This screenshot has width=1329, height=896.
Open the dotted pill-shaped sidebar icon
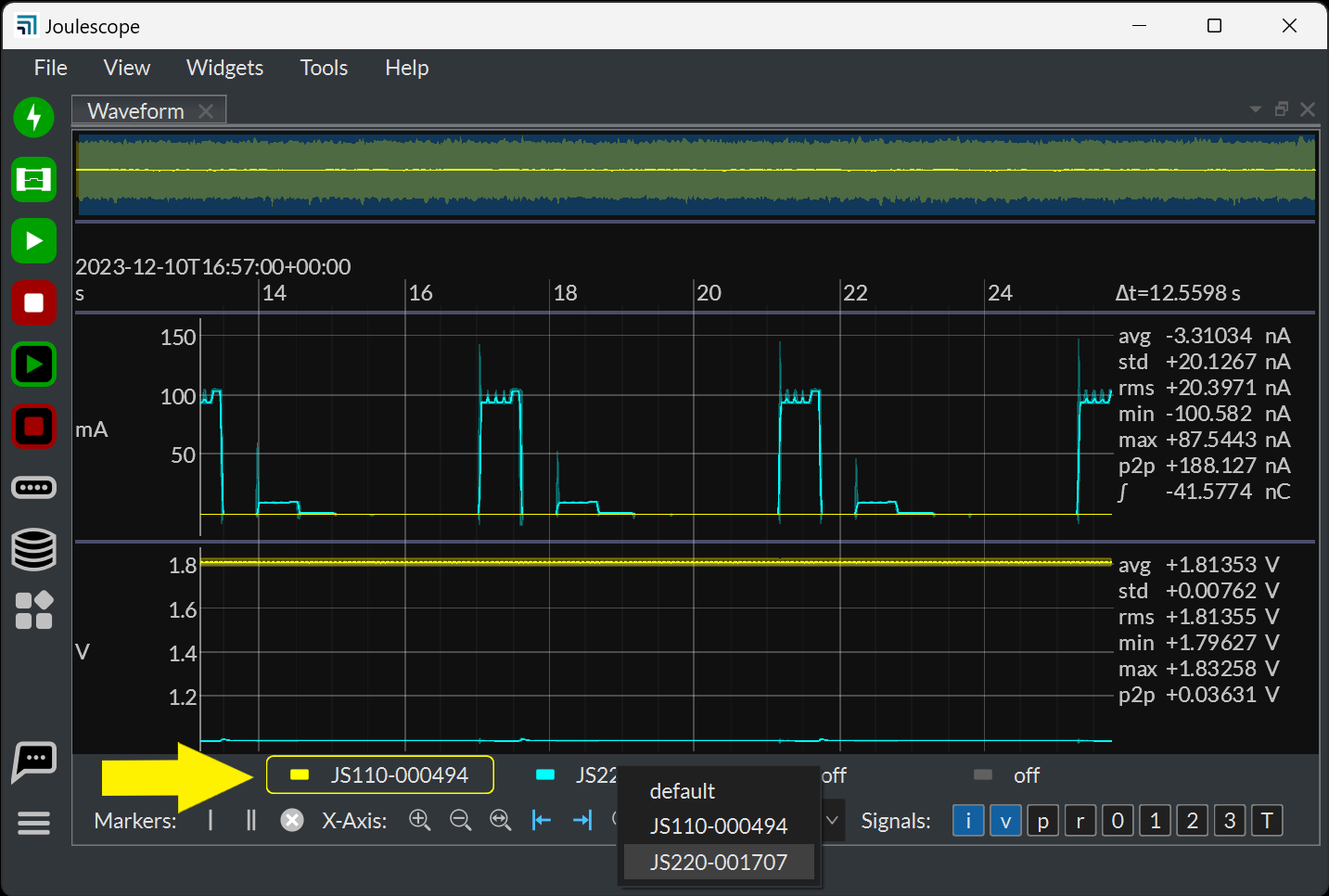pyautogui.click(x=34, y=487)
